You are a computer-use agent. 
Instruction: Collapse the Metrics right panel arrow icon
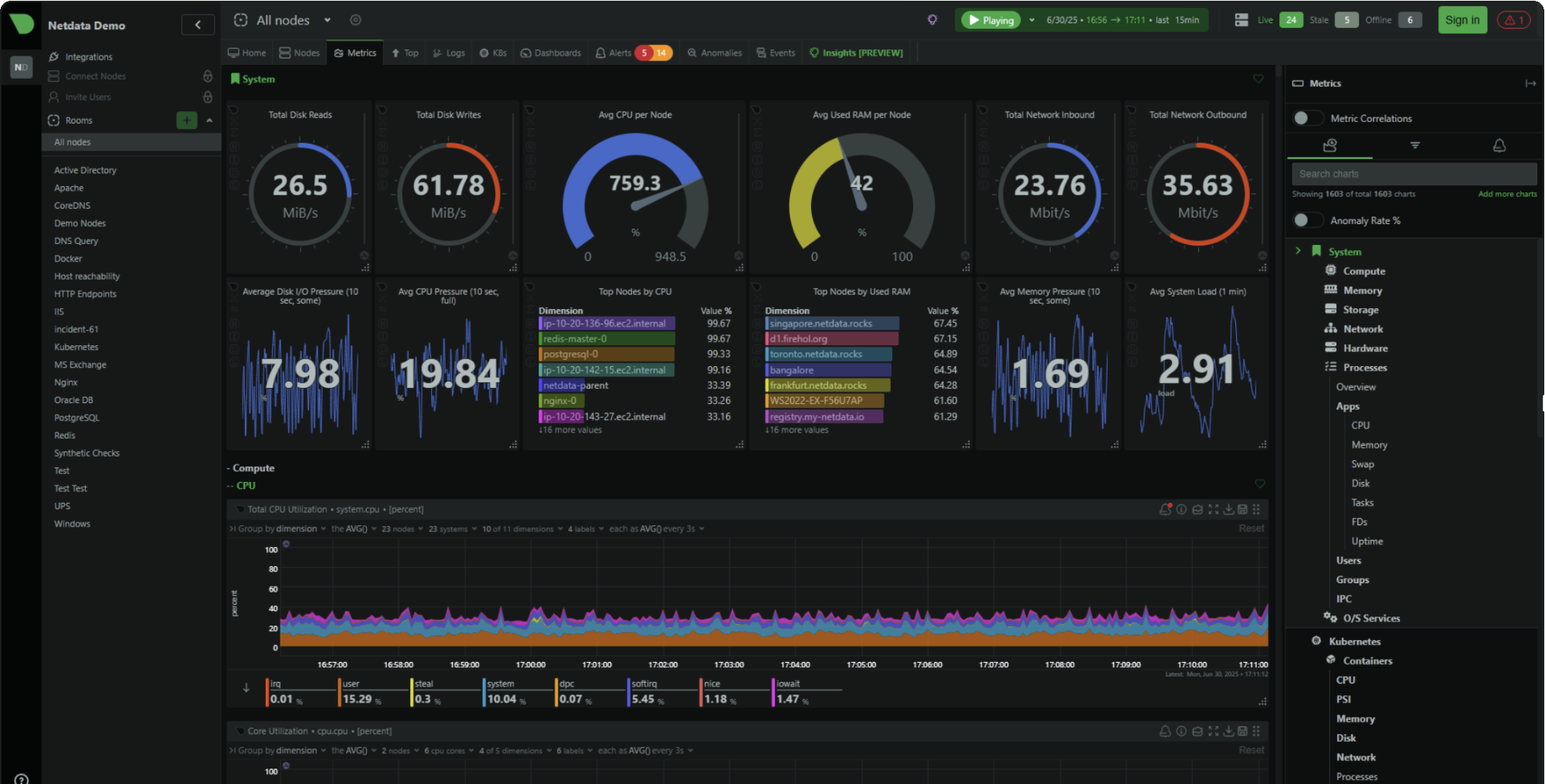[1530, 83]
